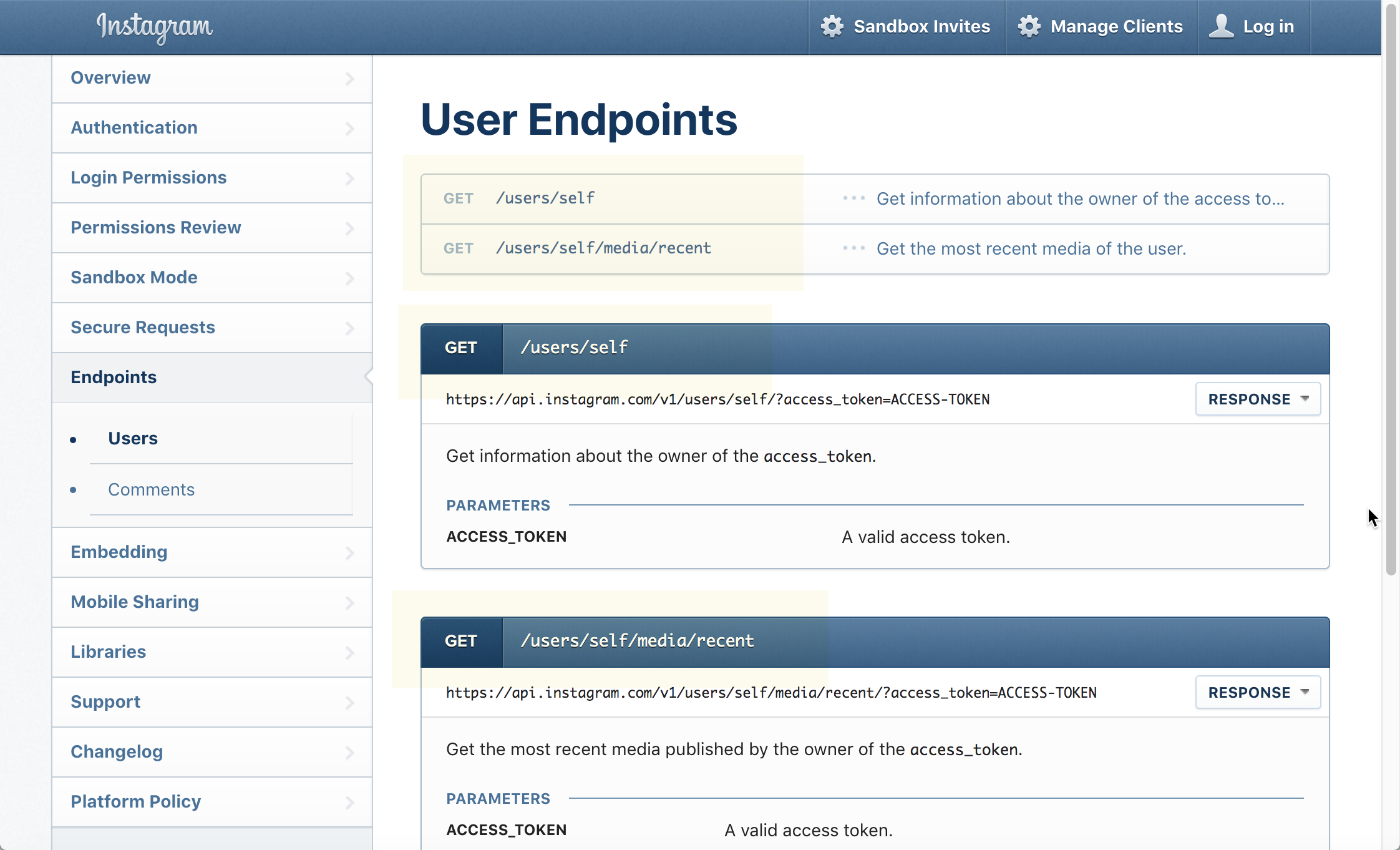1400x850 pixels.
Task: Go to Login Permissions section
Action: click(212, 178)
